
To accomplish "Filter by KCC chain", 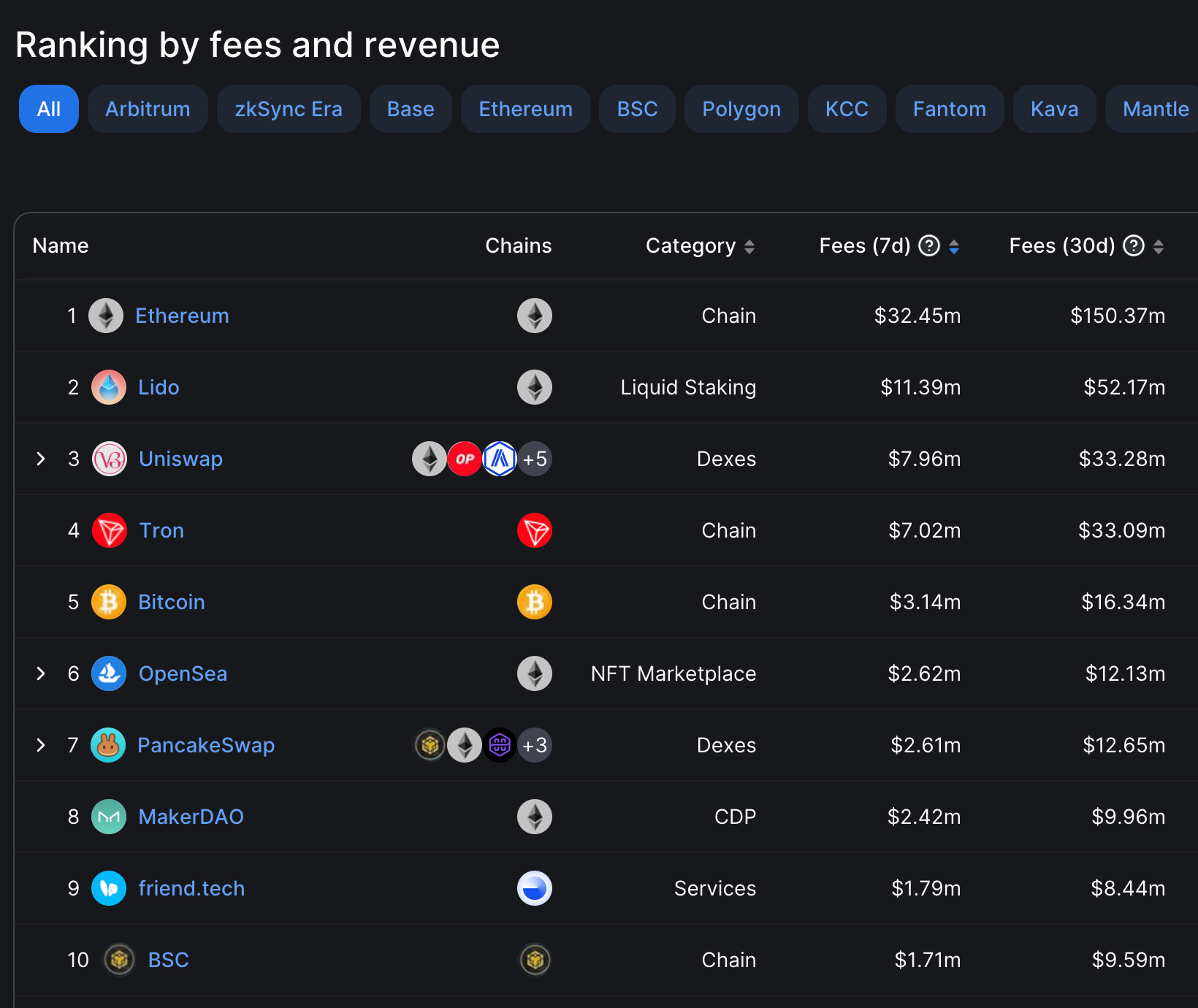I will [x=847, y=109].
